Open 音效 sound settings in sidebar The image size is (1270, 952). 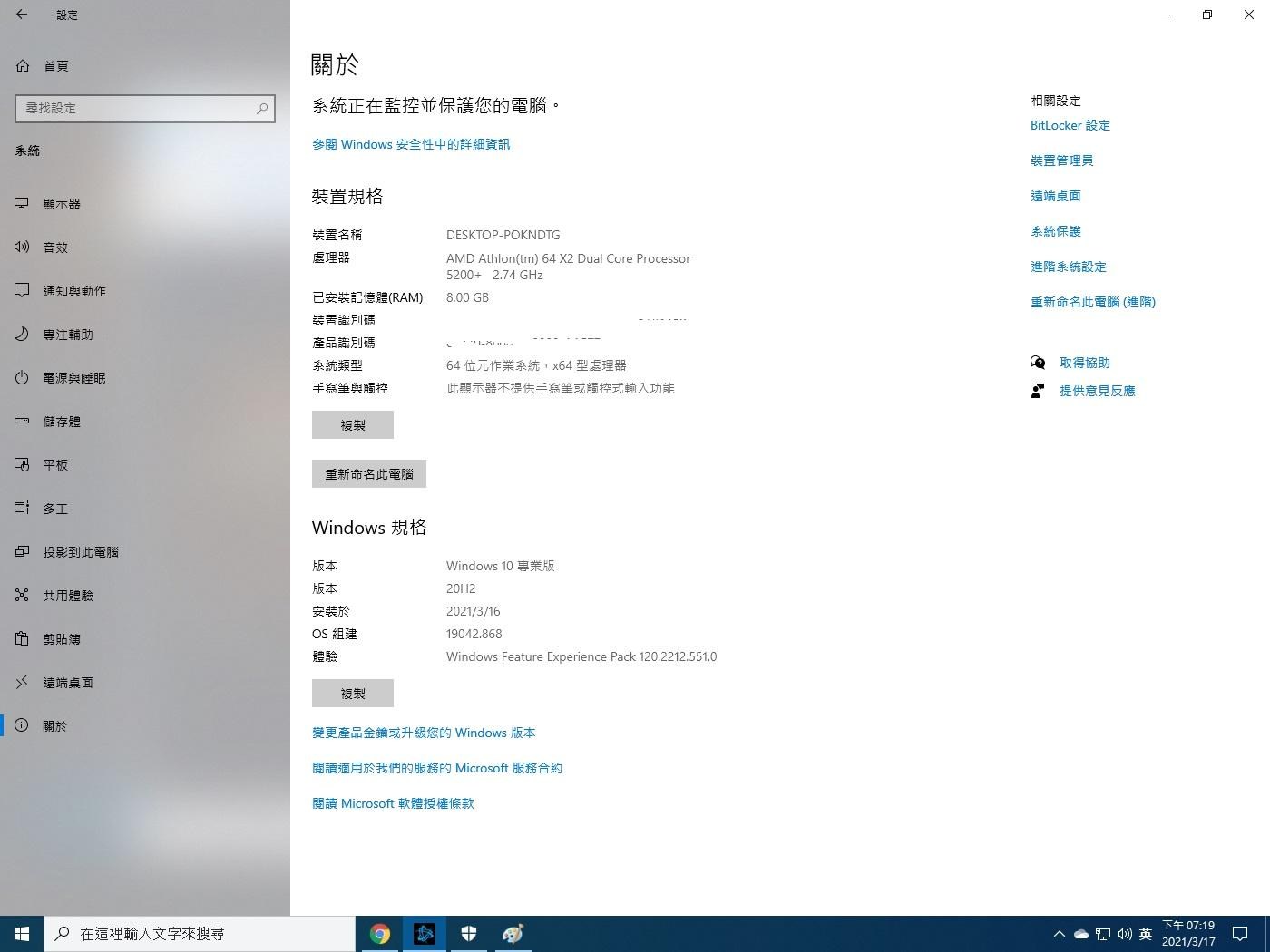(55, 247)
